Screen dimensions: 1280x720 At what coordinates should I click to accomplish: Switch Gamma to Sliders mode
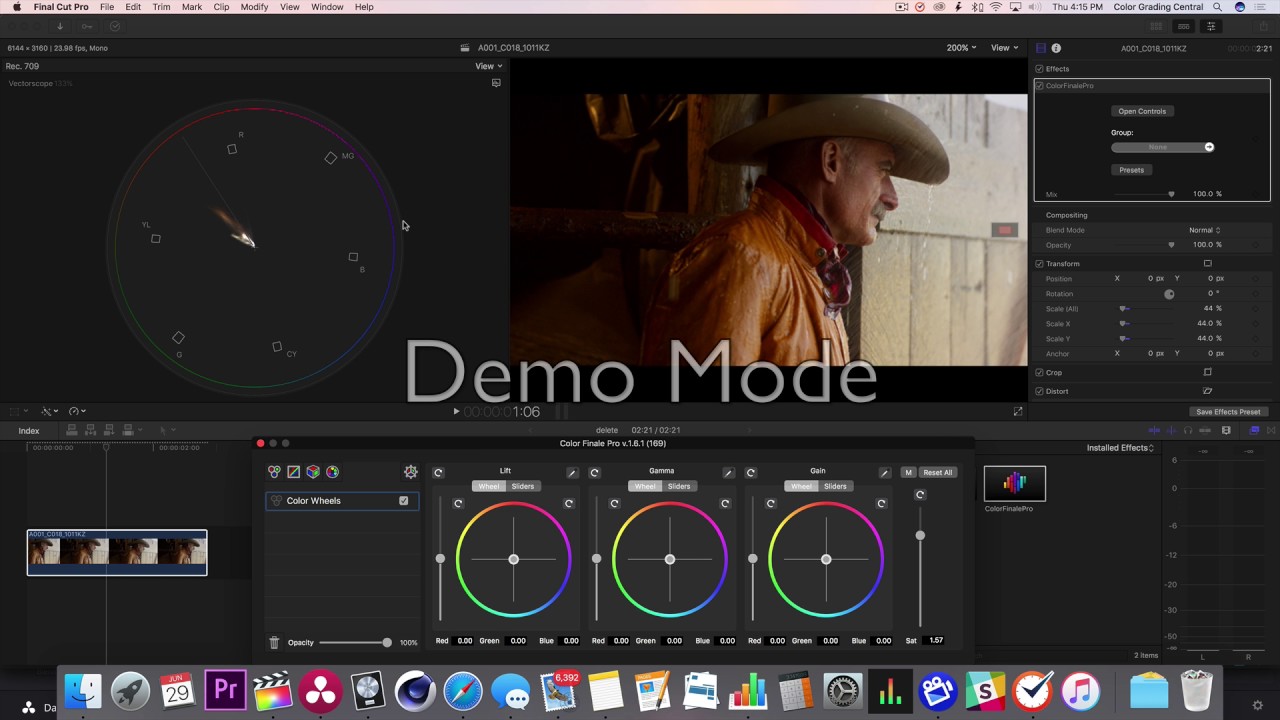coord(679,486)
